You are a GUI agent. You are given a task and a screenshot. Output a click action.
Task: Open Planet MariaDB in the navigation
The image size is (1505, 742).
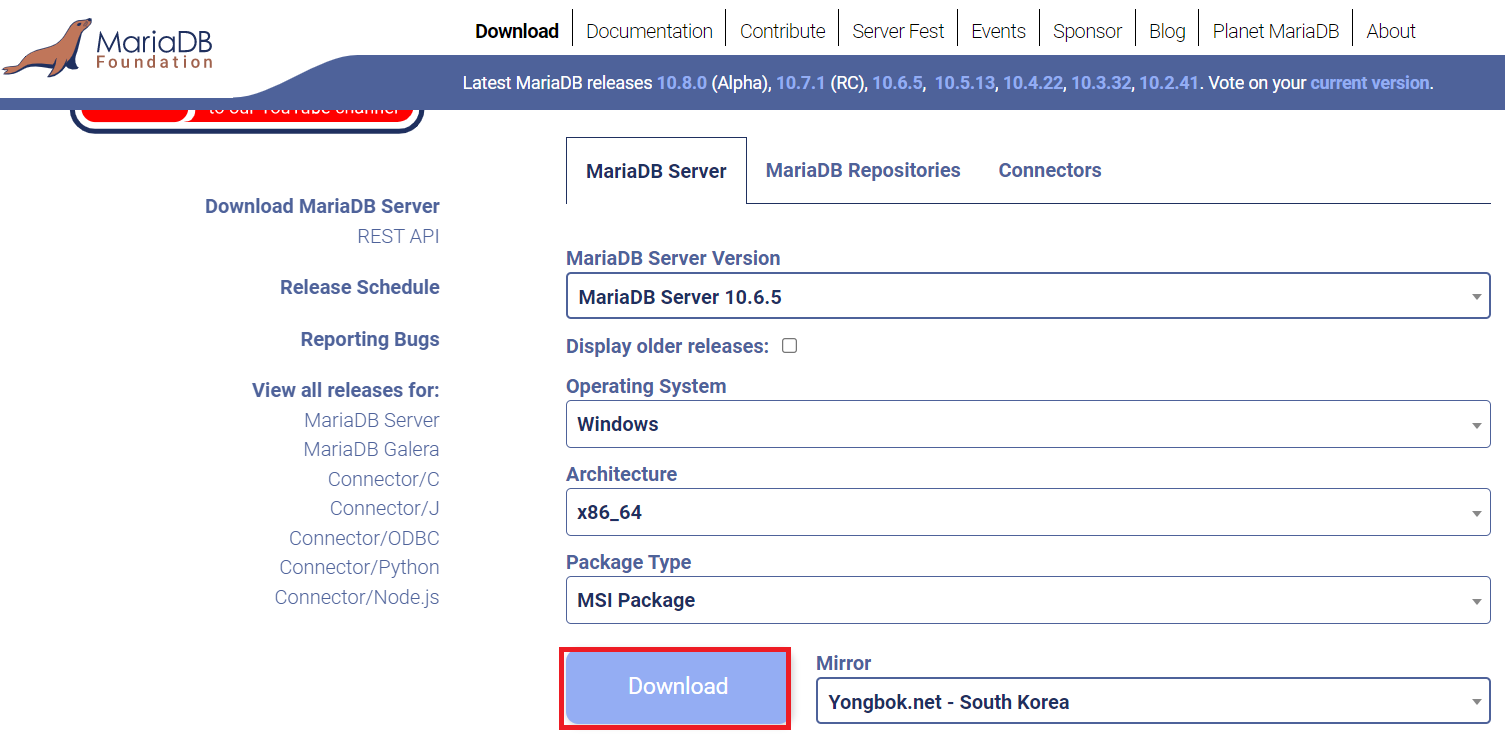(1276, 31)
